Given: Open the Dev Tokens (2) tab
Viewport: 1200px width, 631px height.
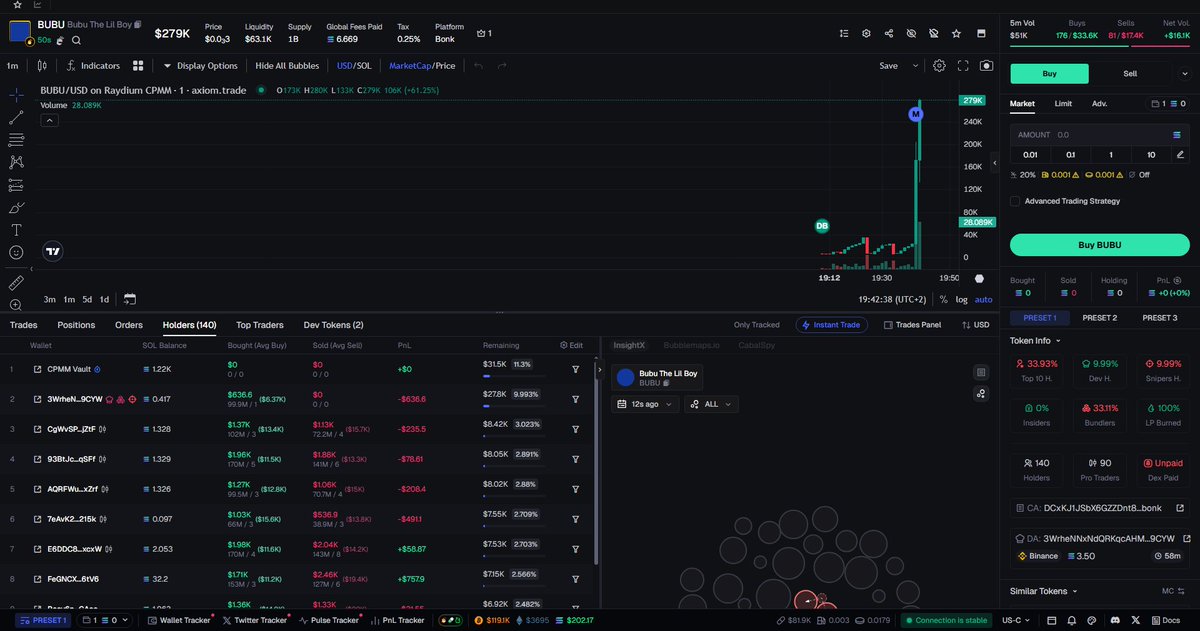Looking at the screenshot, I should (x=334, y=325).
